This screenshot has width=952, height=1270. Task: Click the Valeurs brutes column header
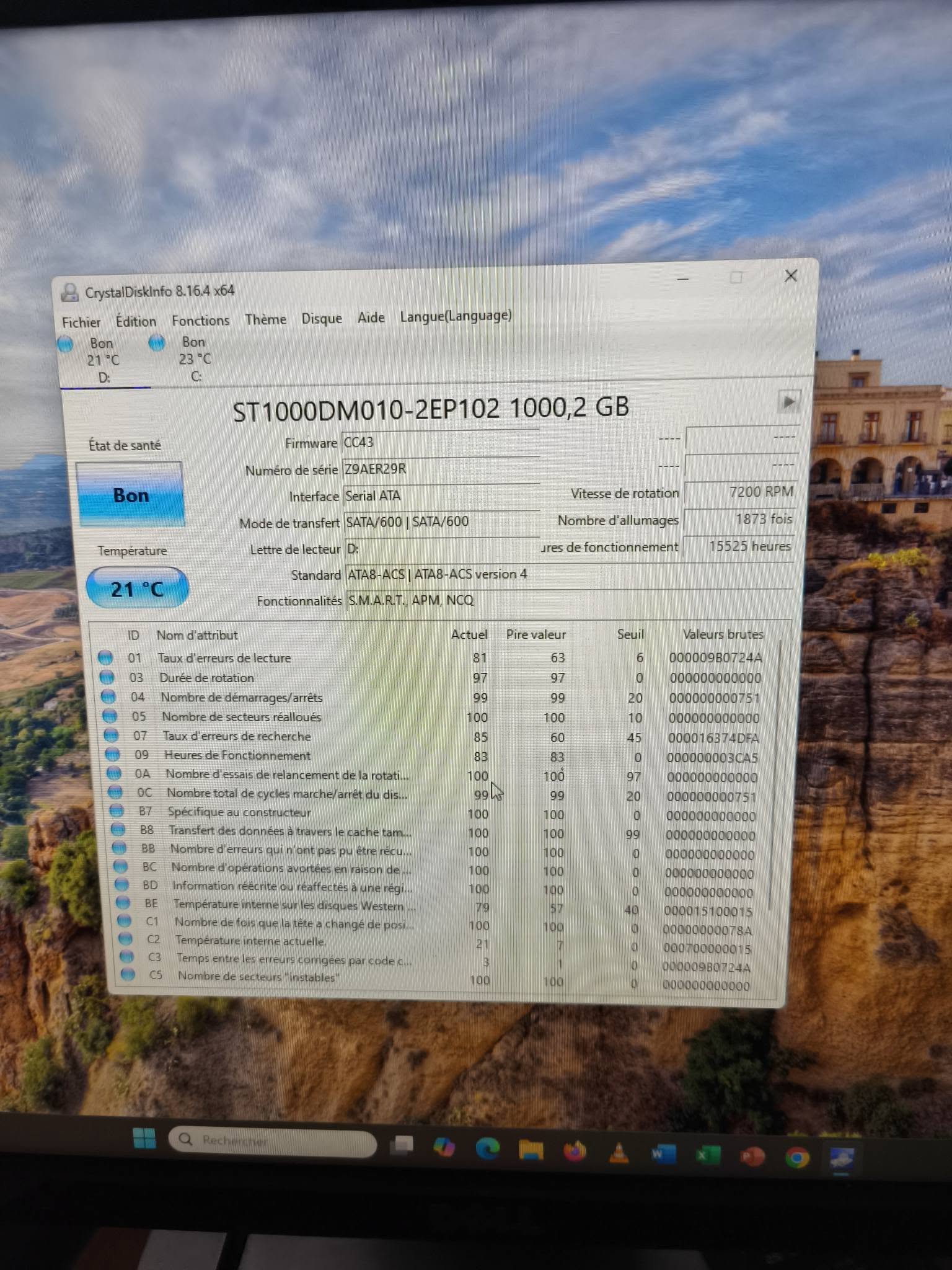click(723, 634)
